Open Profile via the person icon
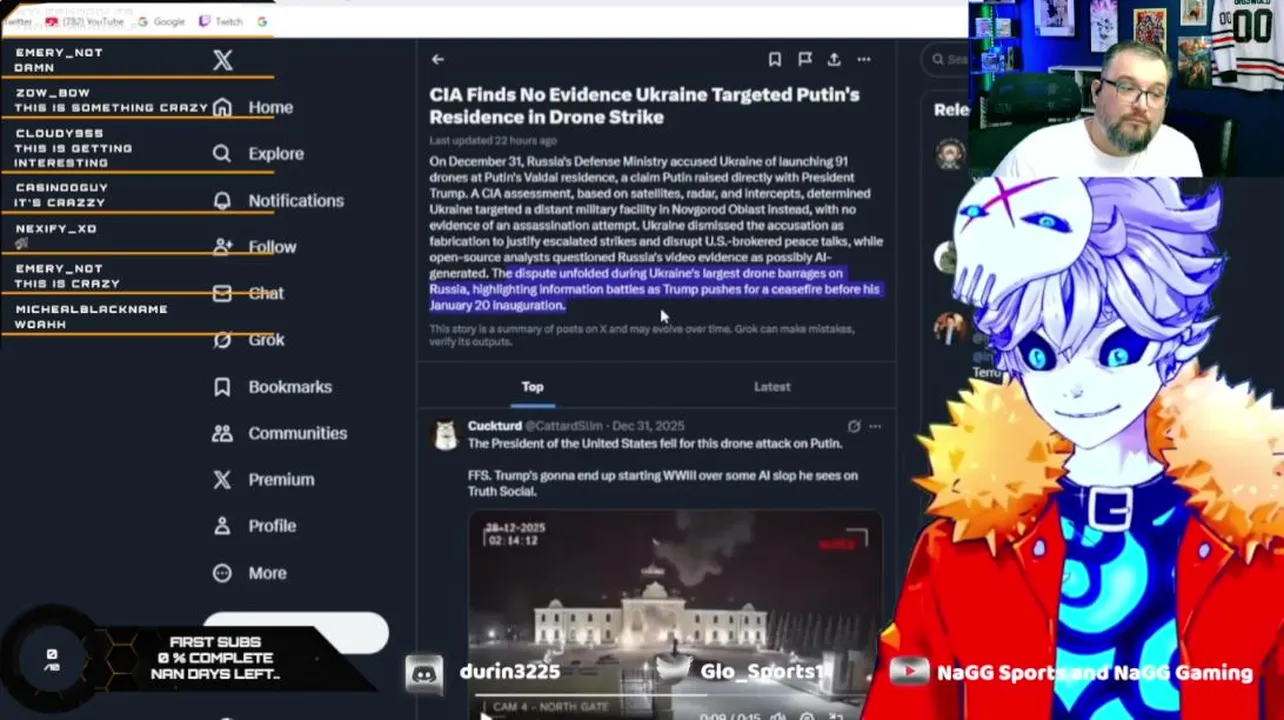 [x=222, y=526]
